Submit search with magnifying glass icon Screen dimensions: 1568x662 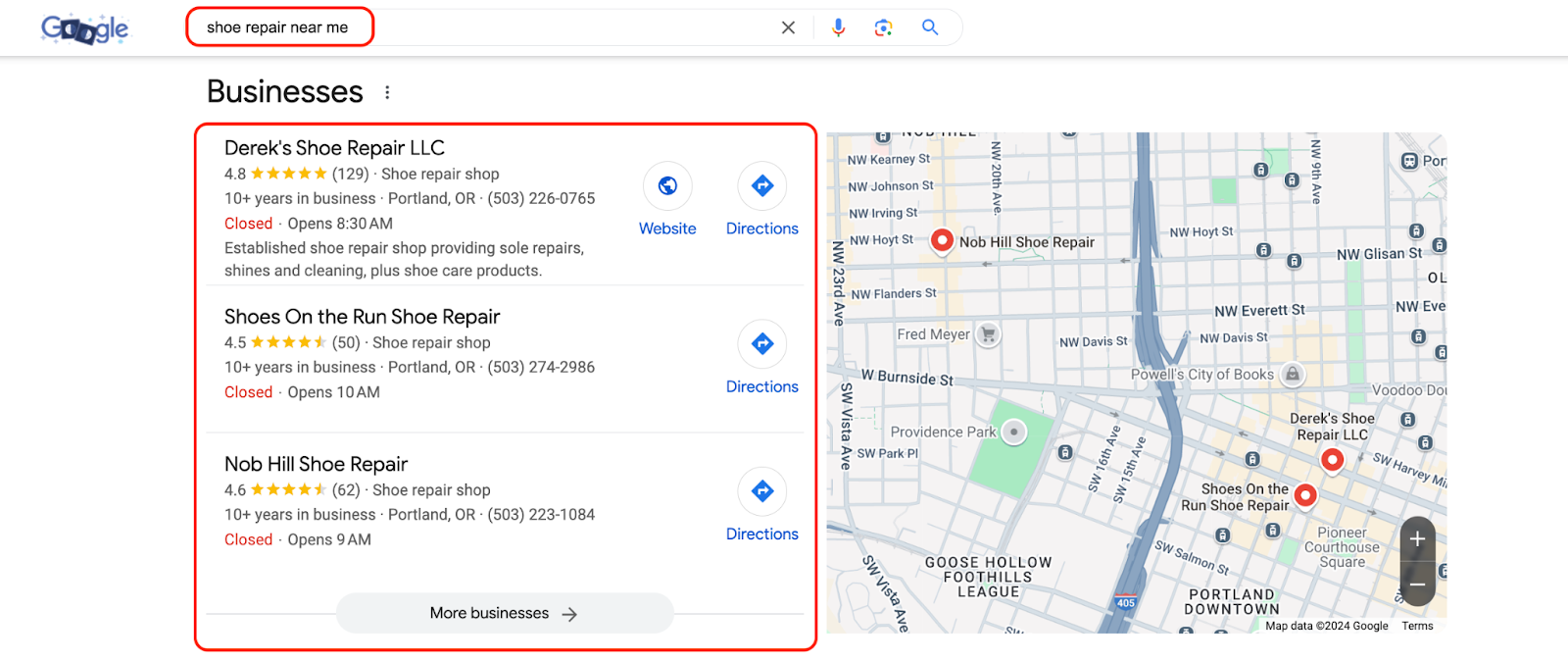pyautogui.click(x=930, y=27)
